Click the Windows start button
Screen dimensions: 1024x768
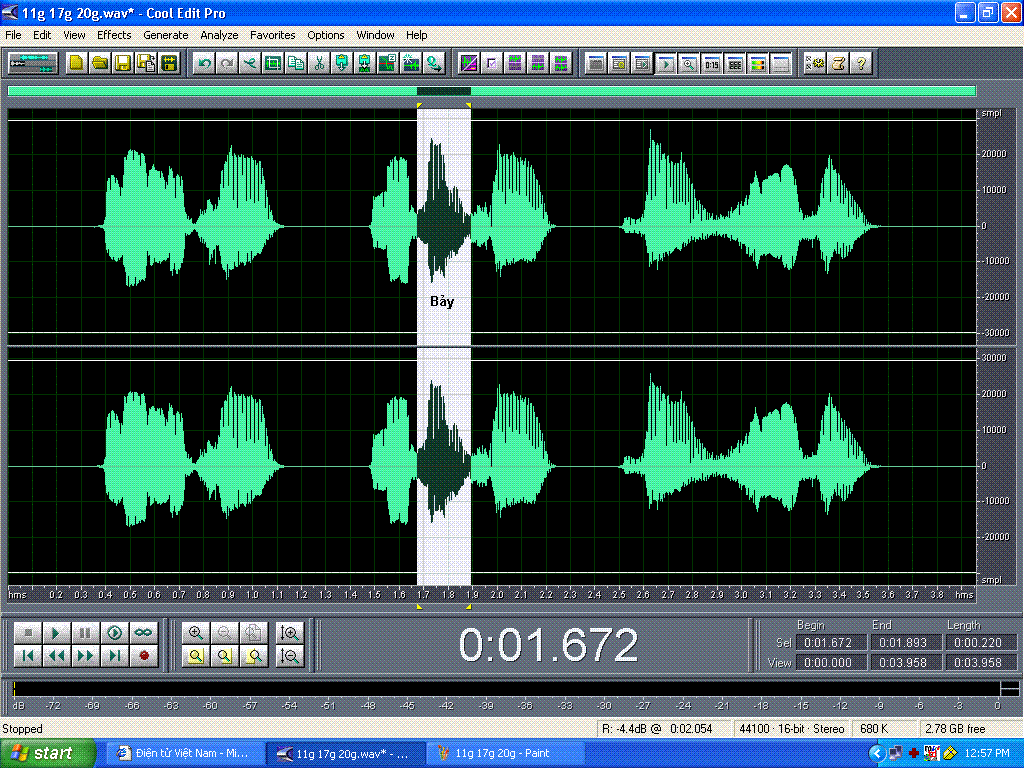click(47, 753)
